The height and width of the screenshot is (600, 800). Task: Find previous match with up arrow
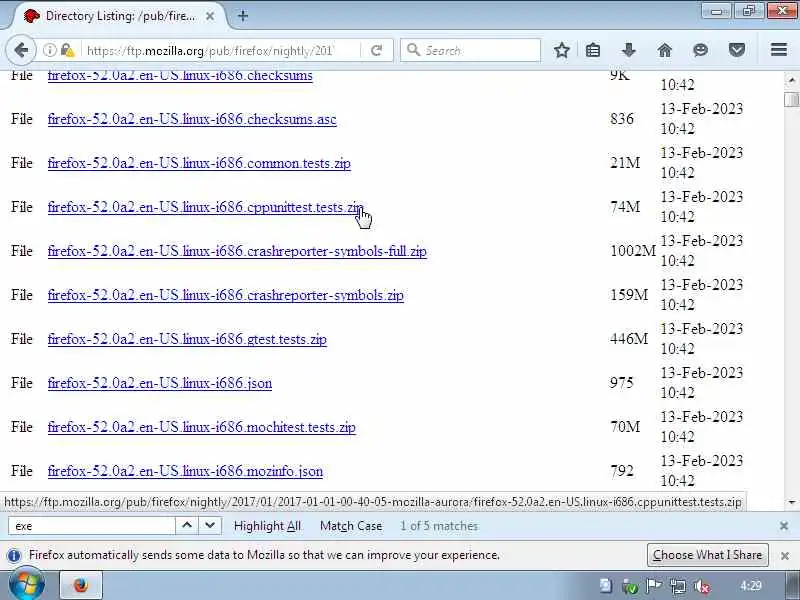coord(187,526)
